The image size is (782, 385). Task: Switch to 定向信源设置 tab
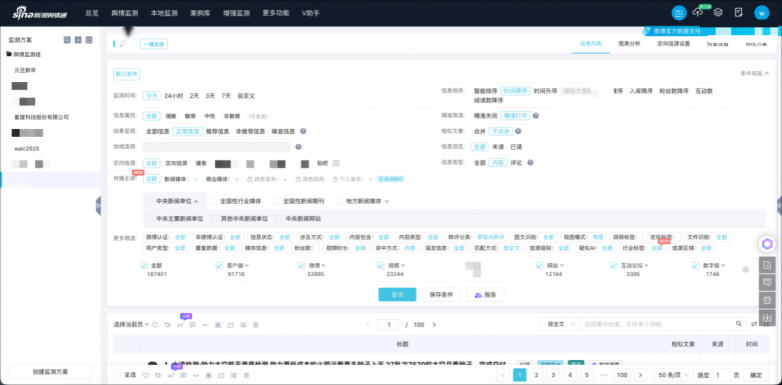(x=673, y=44)
